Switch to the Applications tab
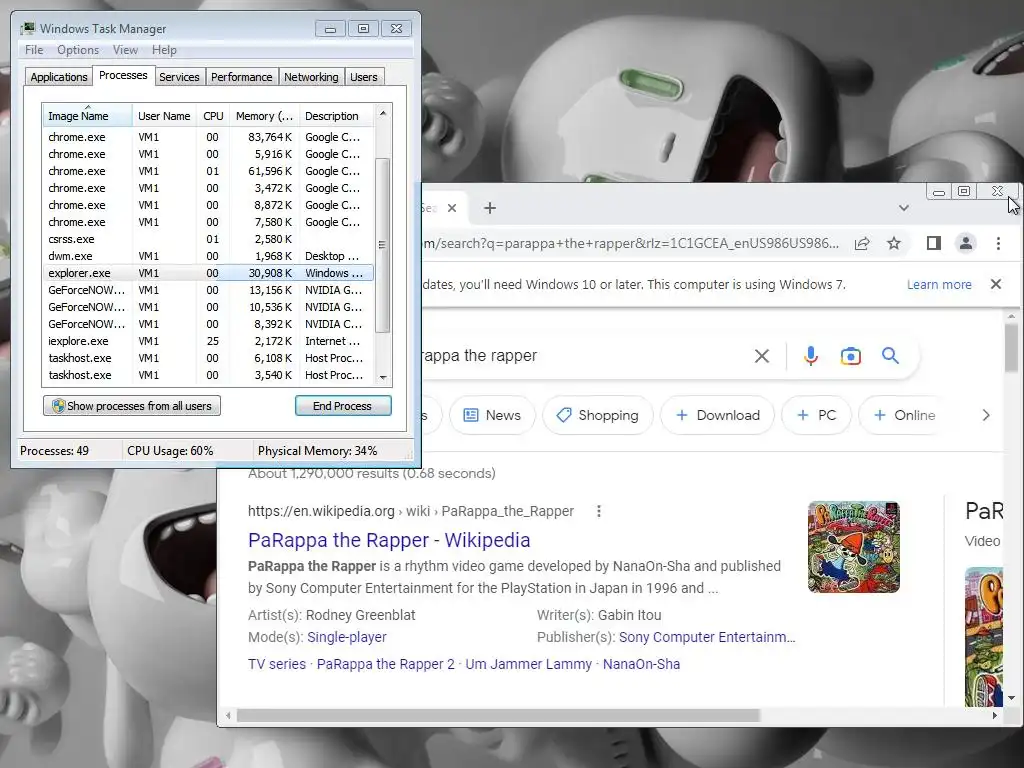Image resolution: width=1024 pixels, height=768 pixels. coord(59,77)
